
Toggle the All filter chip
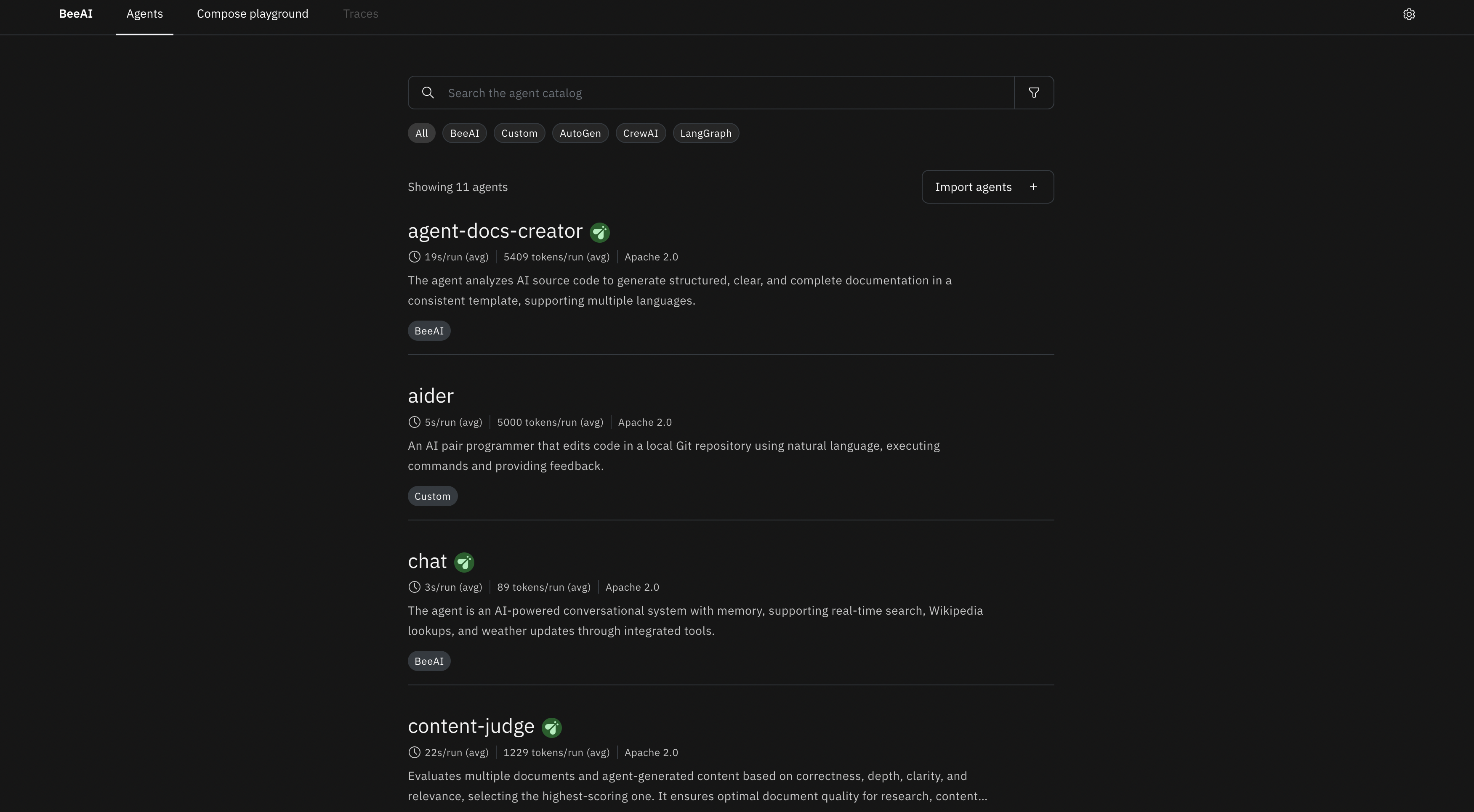pyautogui.click(x=421, y=133)
